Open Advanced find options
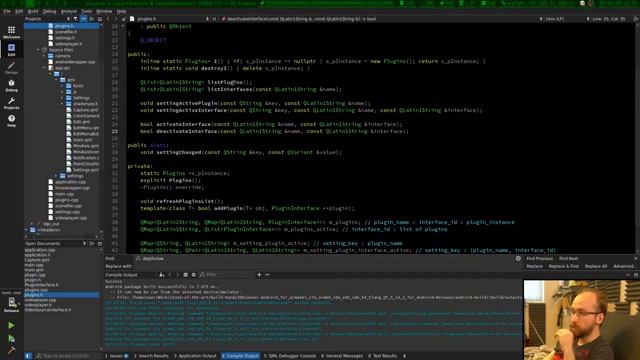Screen dimensions: 640x360 click(624, 266)
